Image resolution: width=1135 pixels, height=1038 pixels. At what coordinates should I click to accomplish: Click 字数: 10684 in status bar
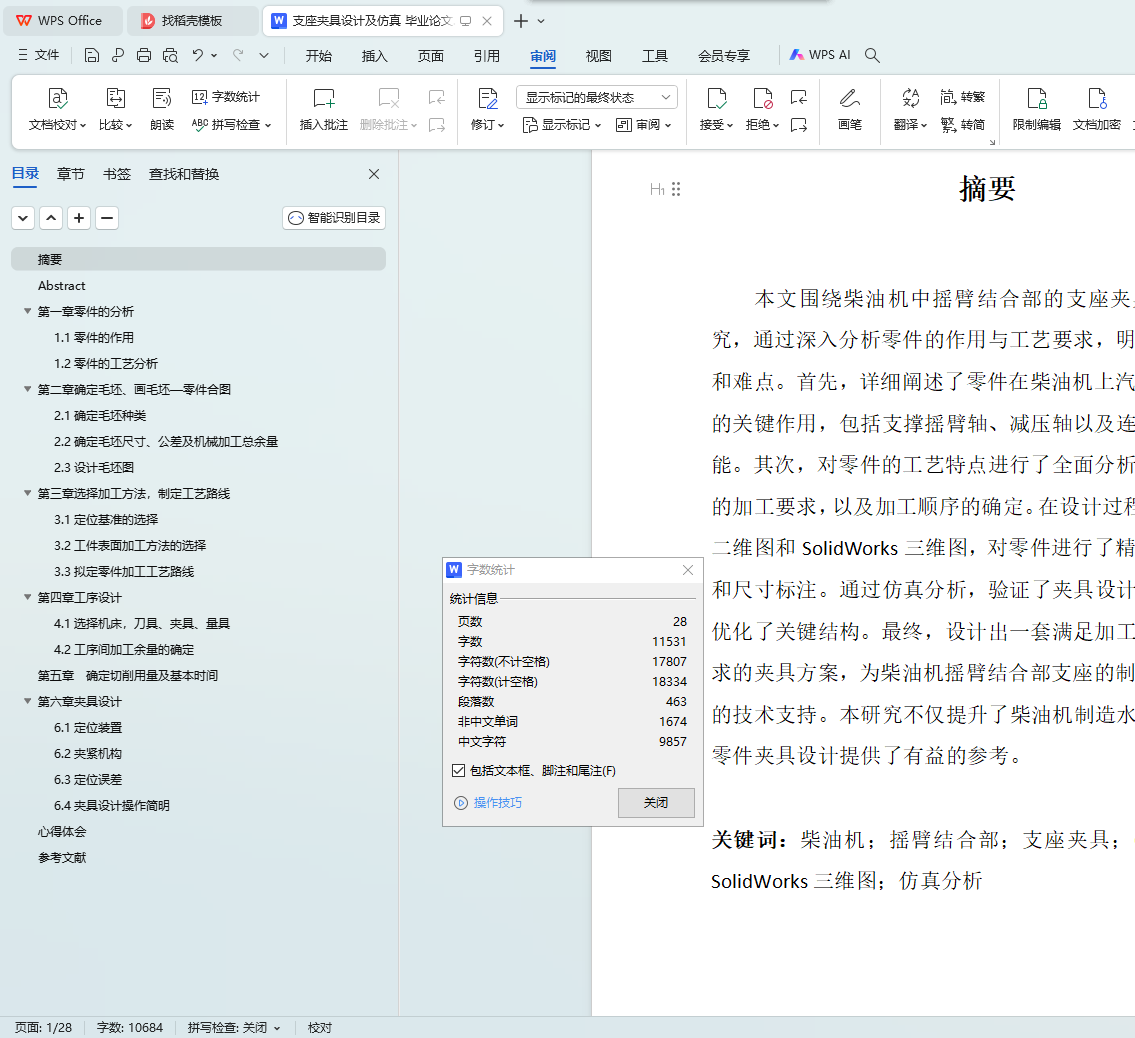(130, 1028)
